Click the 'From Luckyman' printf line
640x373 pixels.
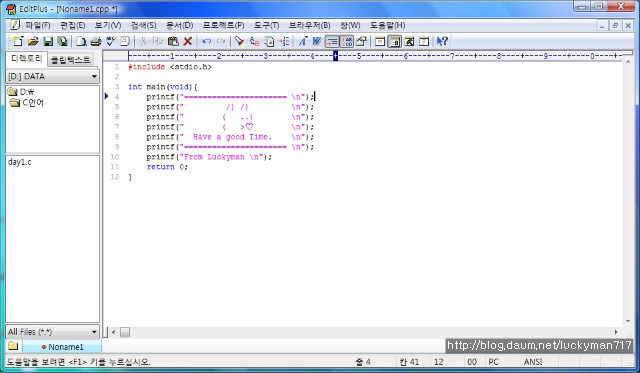209,157
